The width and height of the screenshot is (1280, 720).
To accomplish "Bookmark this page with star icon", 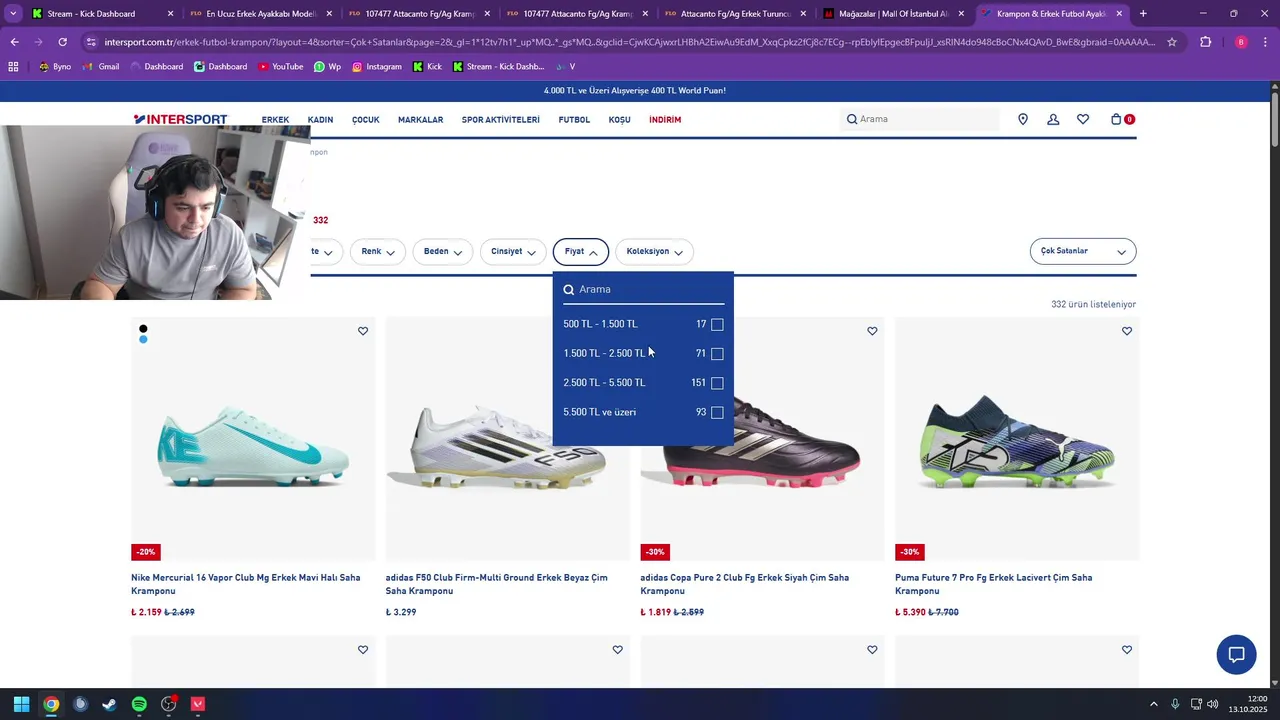I will click(x=1172, y=42).
